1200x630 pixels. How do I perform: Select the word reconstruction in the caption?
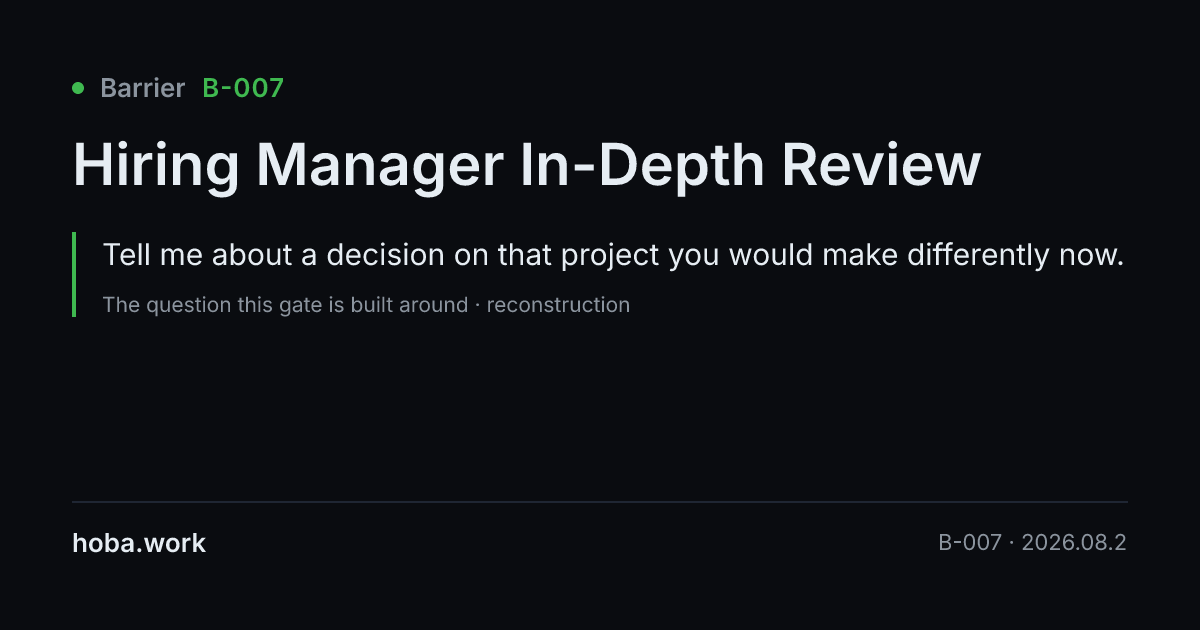558,305
